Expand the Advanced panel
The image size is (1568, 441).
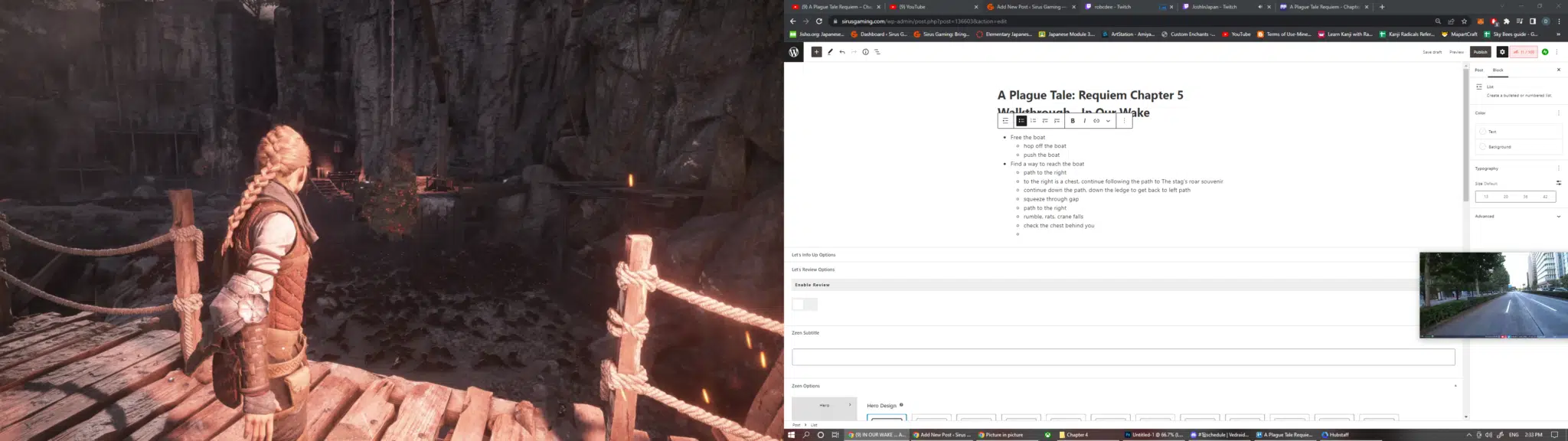tap(1517, 216)
